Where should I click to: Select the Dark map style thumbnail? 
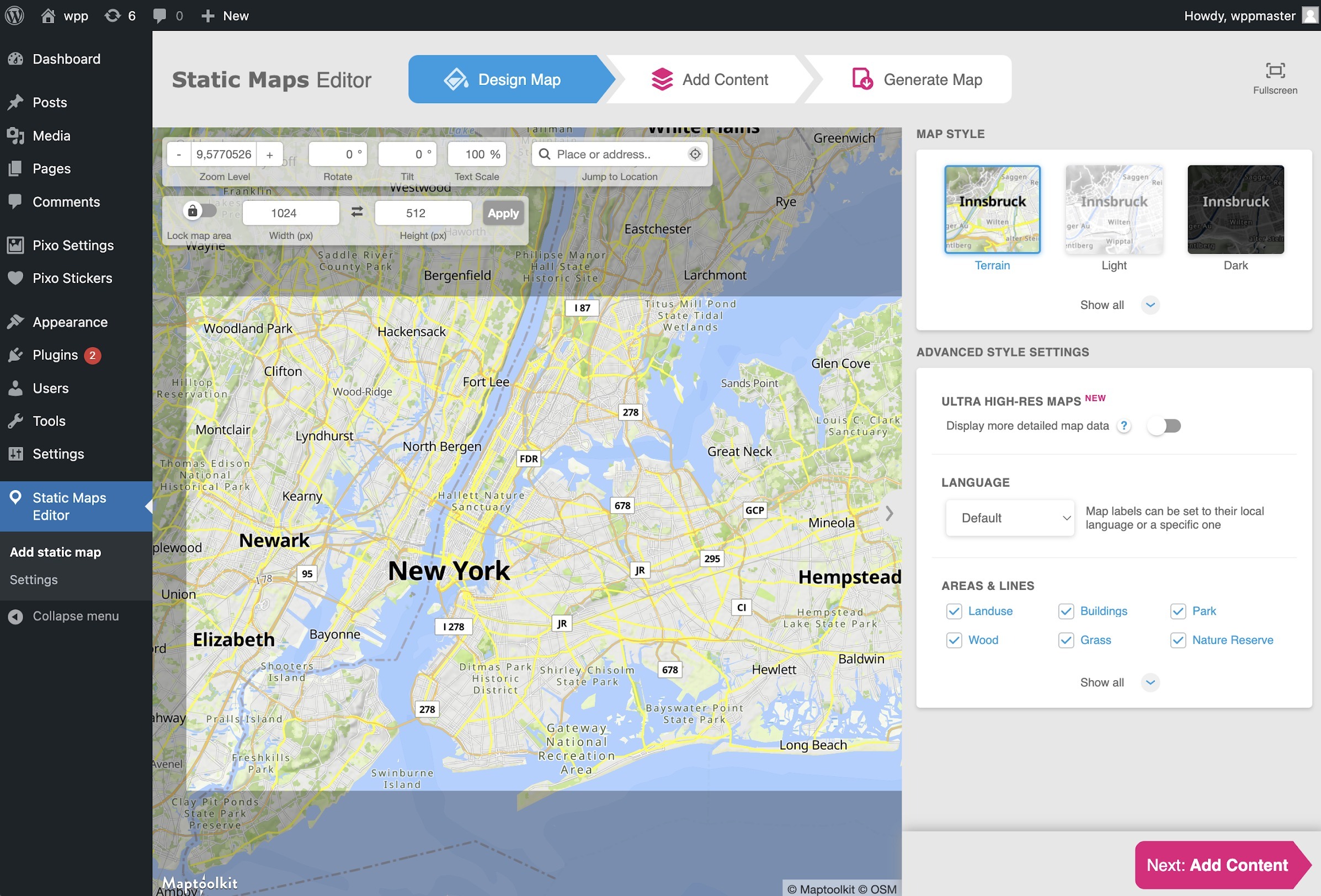(1235, 210)
